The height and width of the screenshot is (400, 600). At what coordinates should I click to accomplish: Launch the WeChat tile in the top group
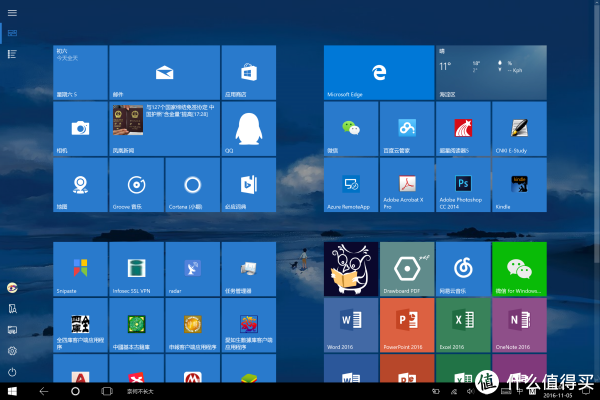[x=351, y=129]
